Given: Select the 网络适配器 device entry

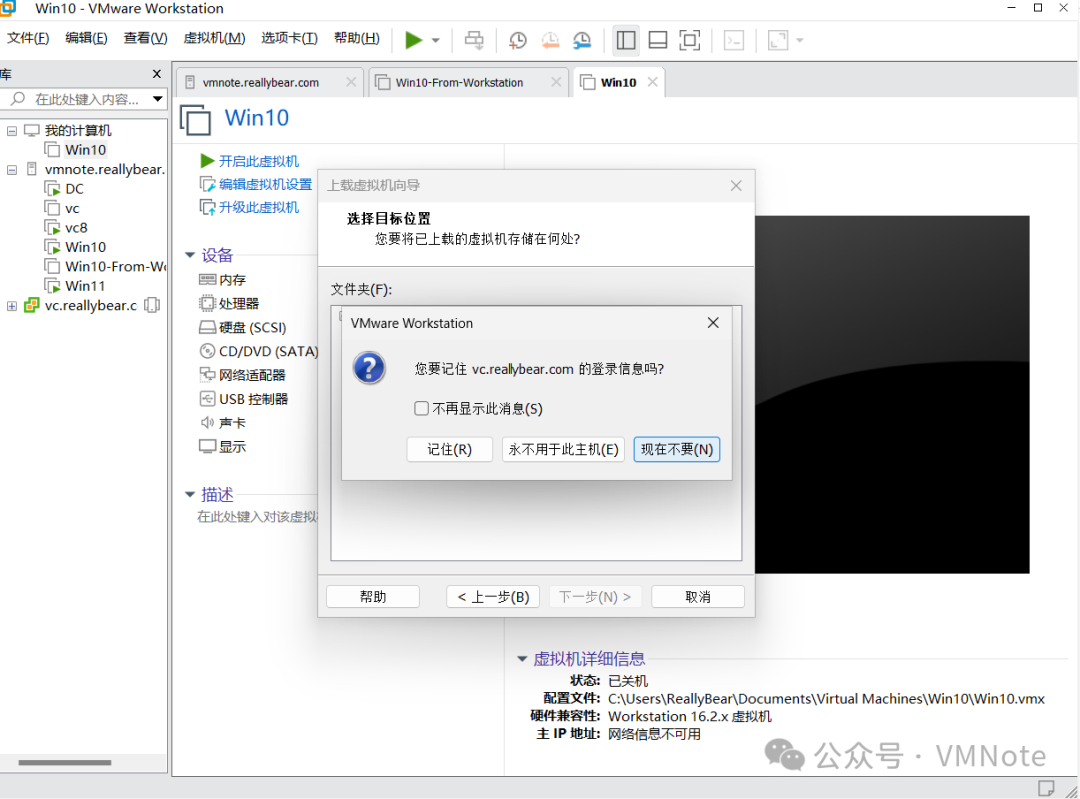Looking at the screenshot, I should (251, 375).
